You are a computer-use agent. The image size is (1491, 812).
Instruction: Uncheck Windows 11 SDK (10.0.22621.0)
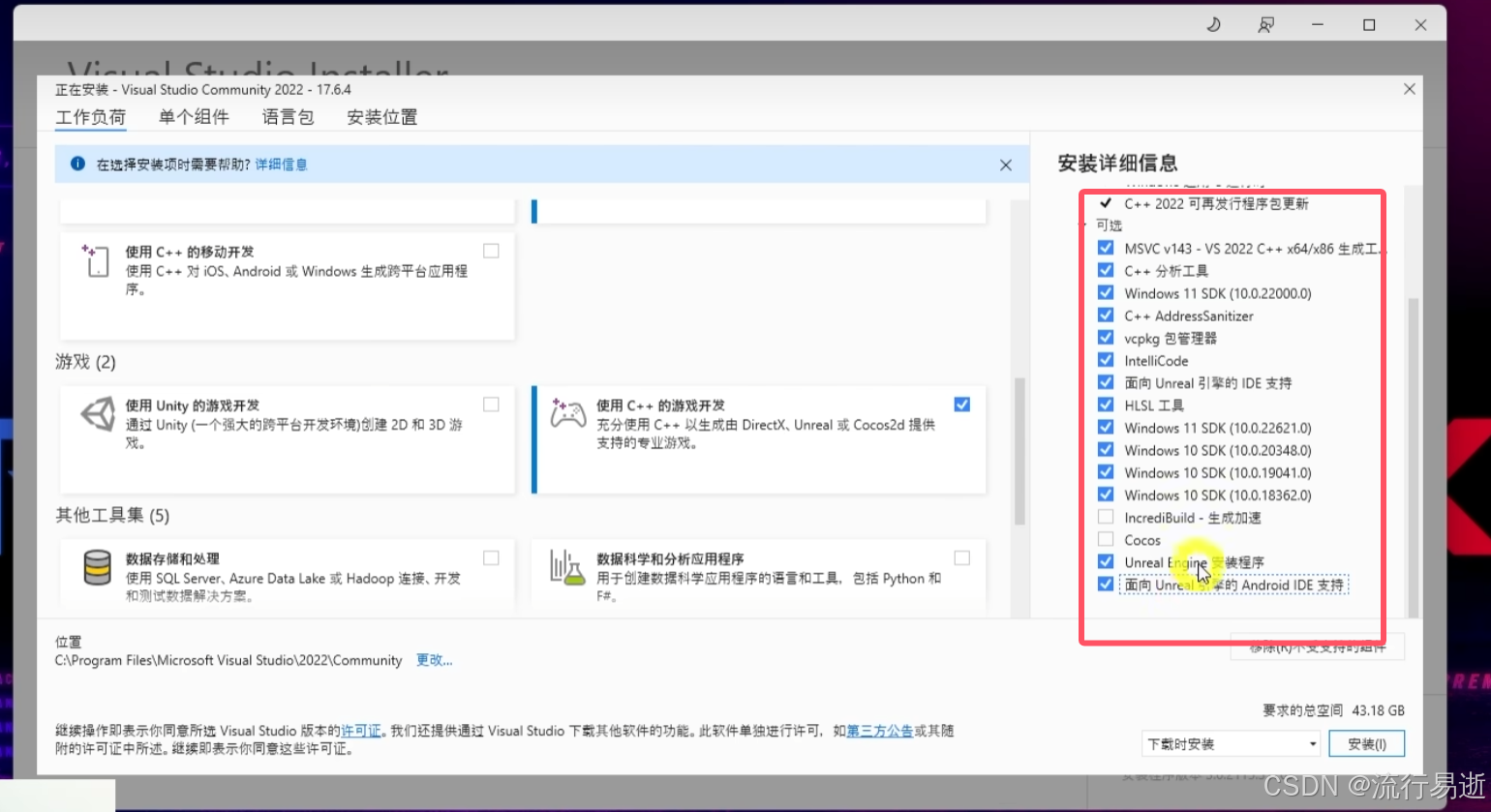1106,427
